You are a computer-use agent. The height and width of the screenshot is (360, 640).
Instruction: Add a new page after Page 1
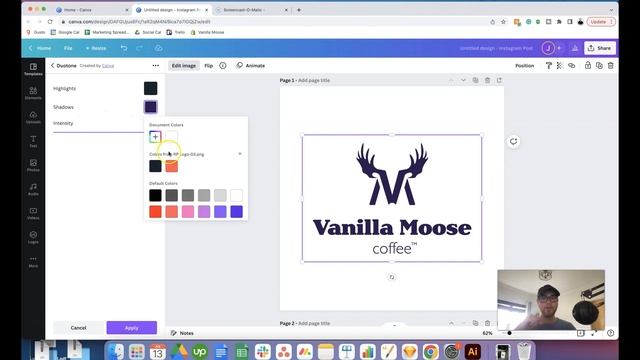coord(499,80)
